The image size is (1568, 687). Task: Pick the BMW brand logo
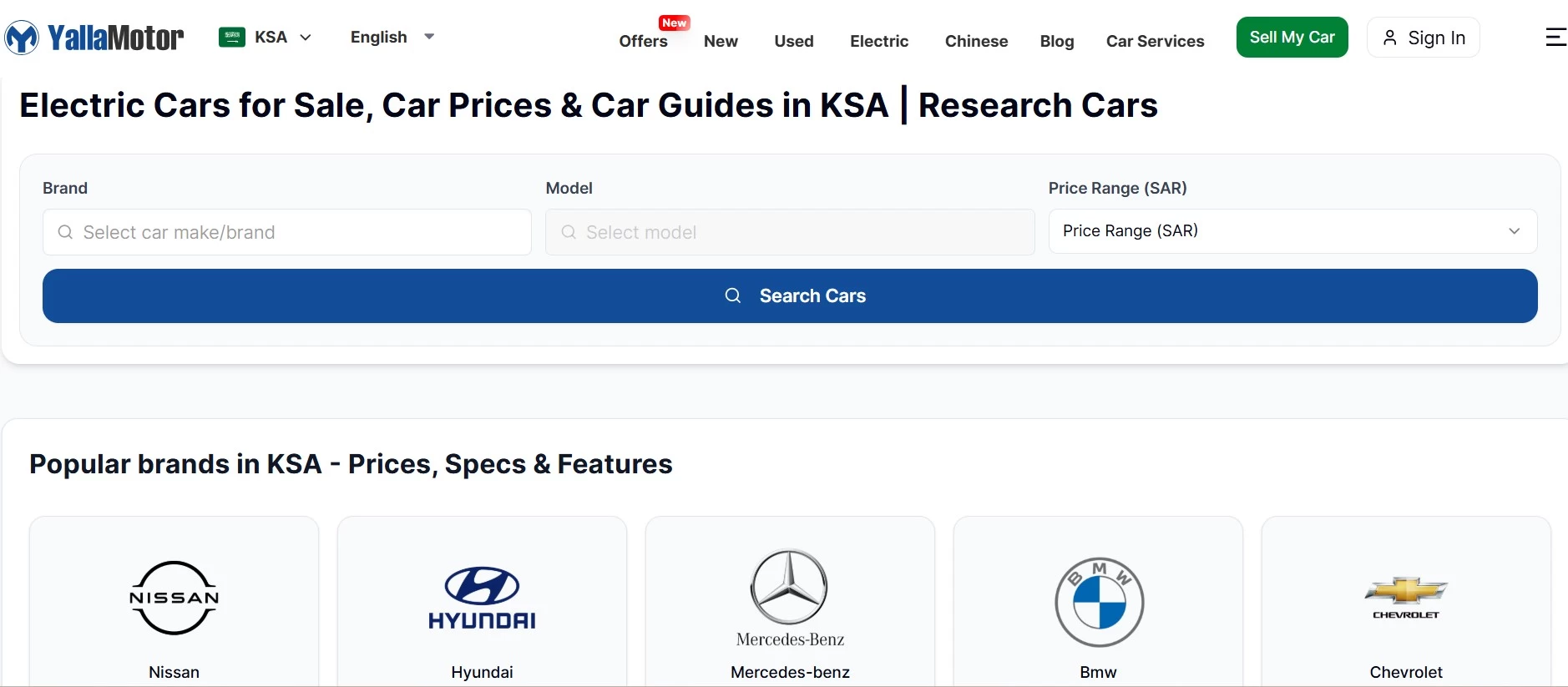1098,602
